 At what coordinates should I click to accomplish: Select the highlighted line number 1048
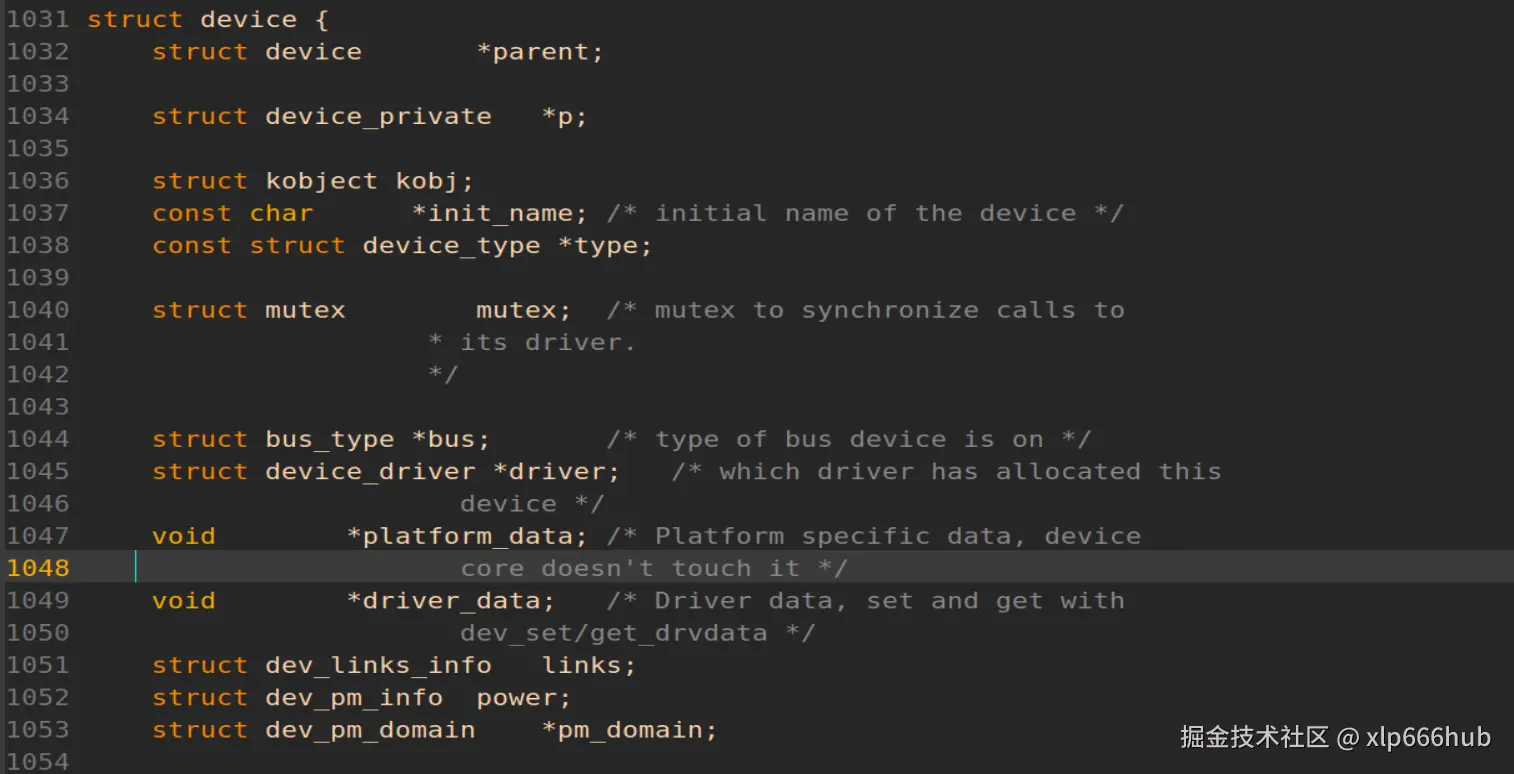tap(38, 568)
